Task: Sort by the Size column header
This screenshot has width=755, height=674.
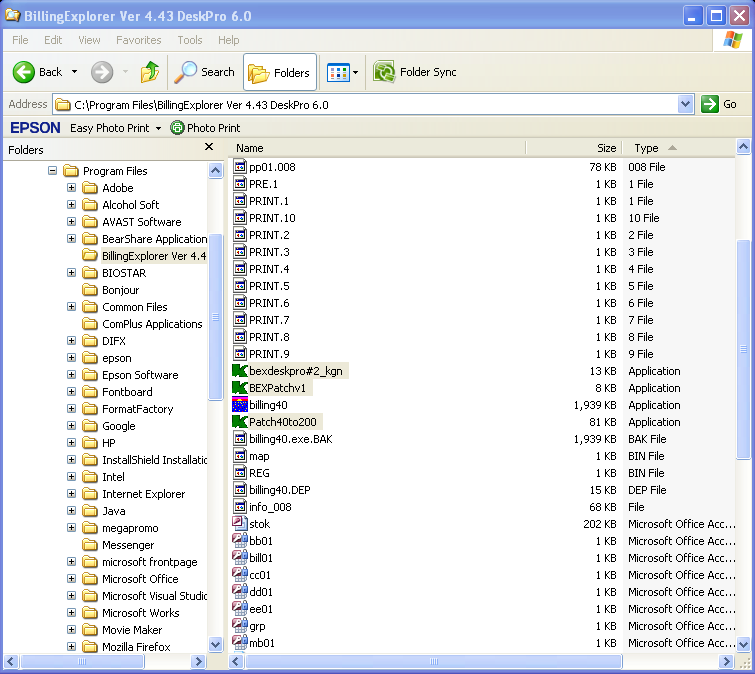Action: tap(574, 148)
